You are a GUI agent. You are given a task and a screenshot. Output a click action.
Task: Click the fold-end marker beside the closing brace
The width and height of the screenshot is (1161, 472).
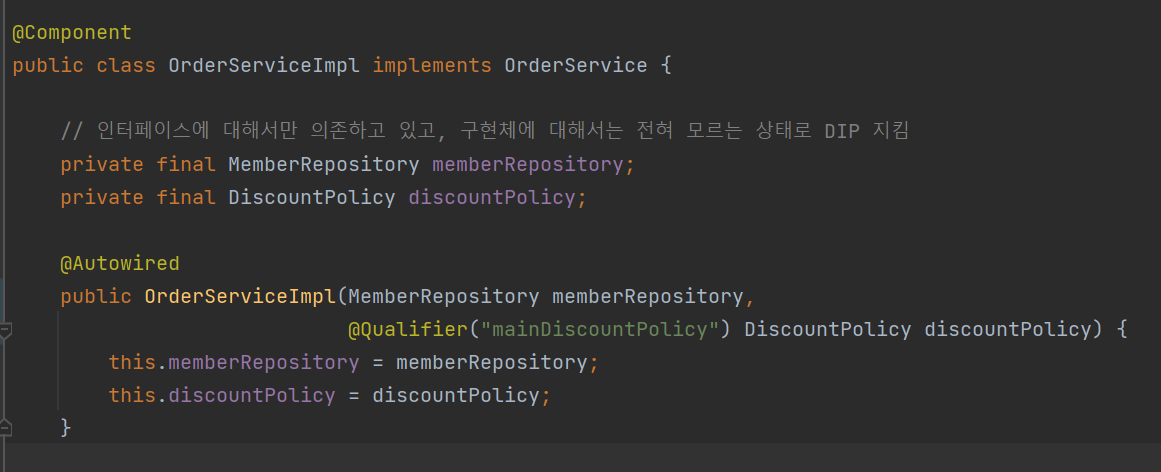[4, 428]
